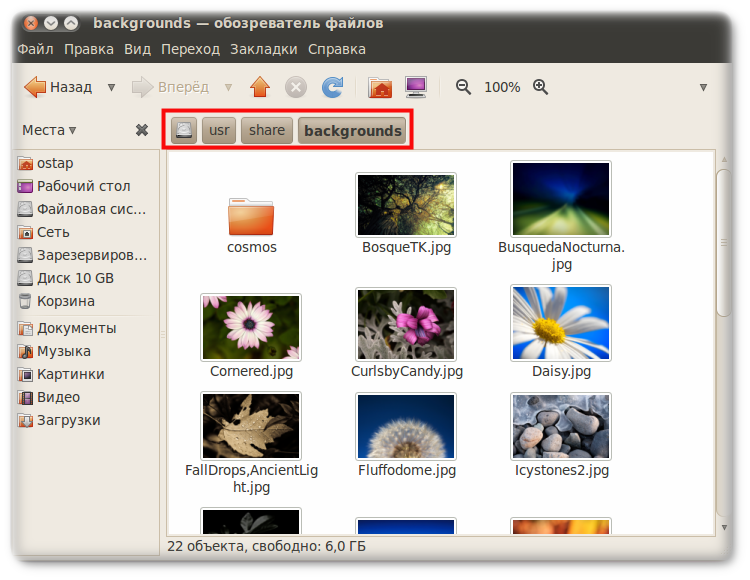The width and height of the screenshot is (750, 580).
Task: Reload the current folder contents
Action: 332,87
